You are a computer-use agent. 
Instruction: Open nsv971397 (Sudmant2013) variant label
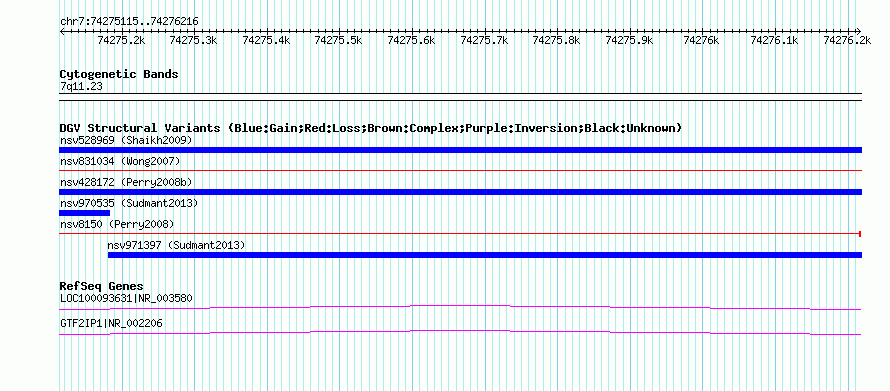coord(176,245)
